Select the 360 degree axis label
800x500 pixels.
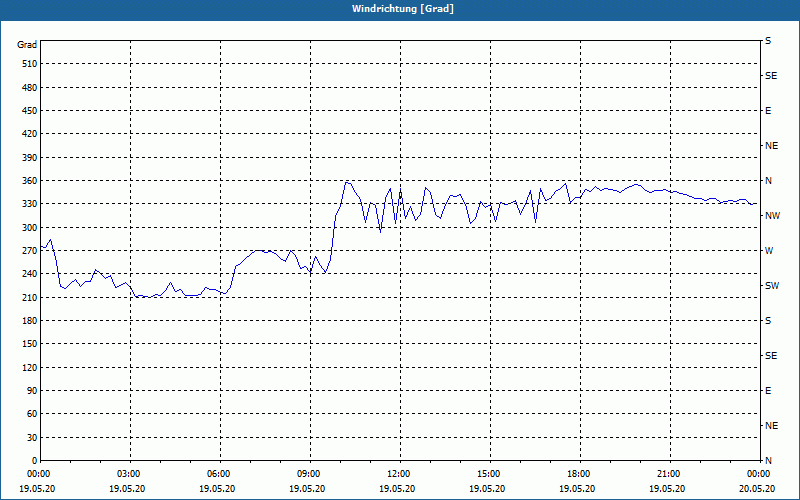coord(30,181)
